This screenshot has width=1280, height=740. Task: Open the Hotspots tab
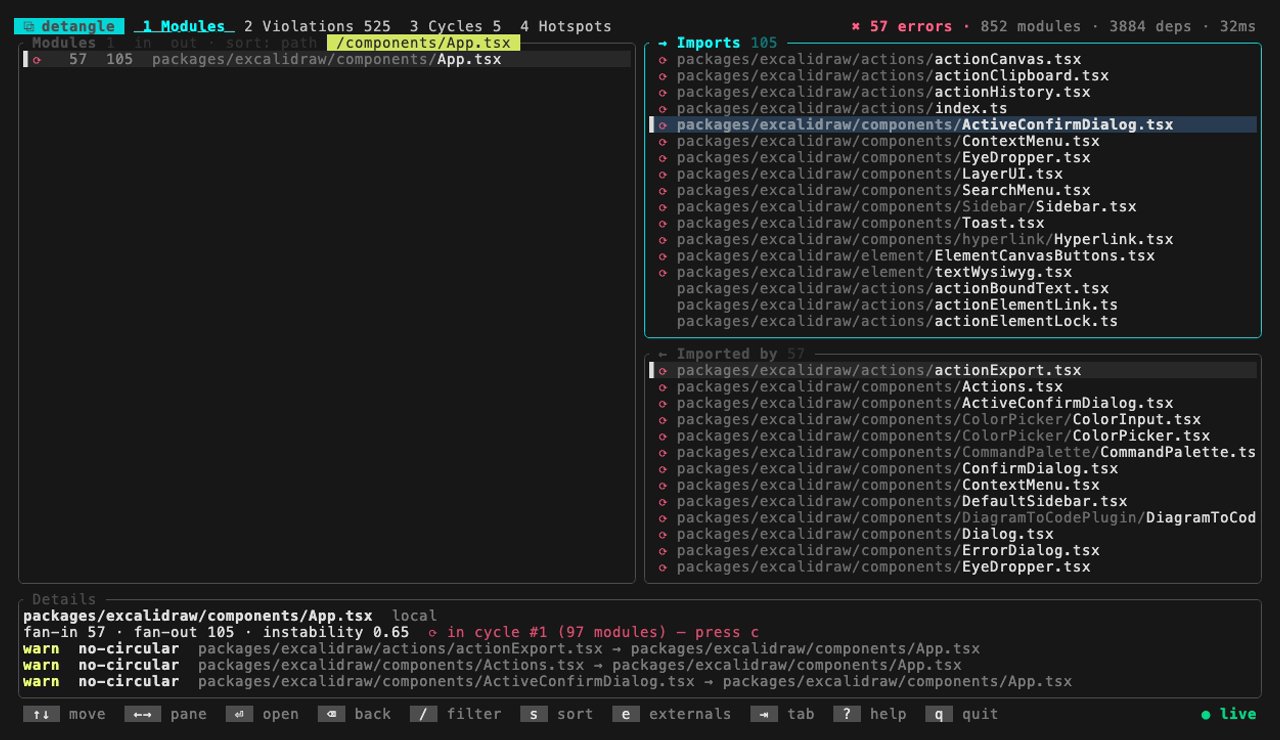565,26
